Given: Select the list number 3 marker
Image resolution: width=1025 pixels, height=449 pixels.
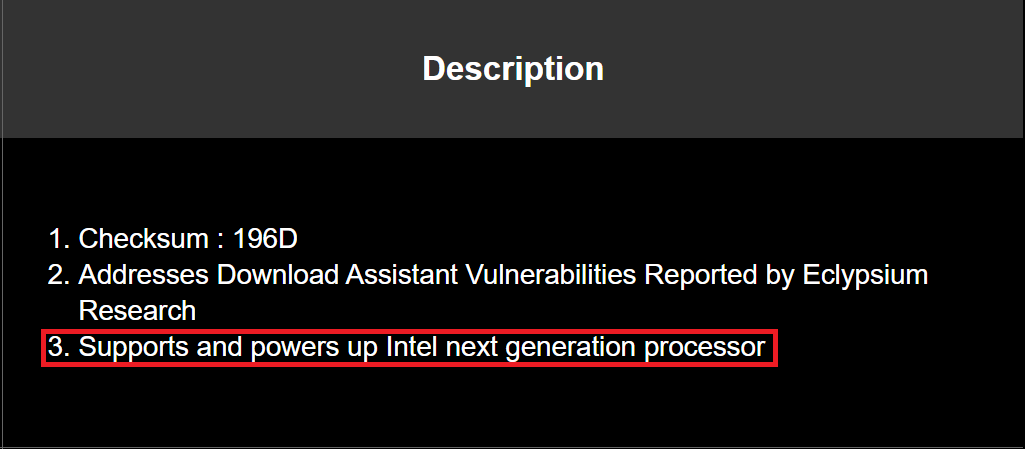Looking at the screenshot, I should click(58, 349).
